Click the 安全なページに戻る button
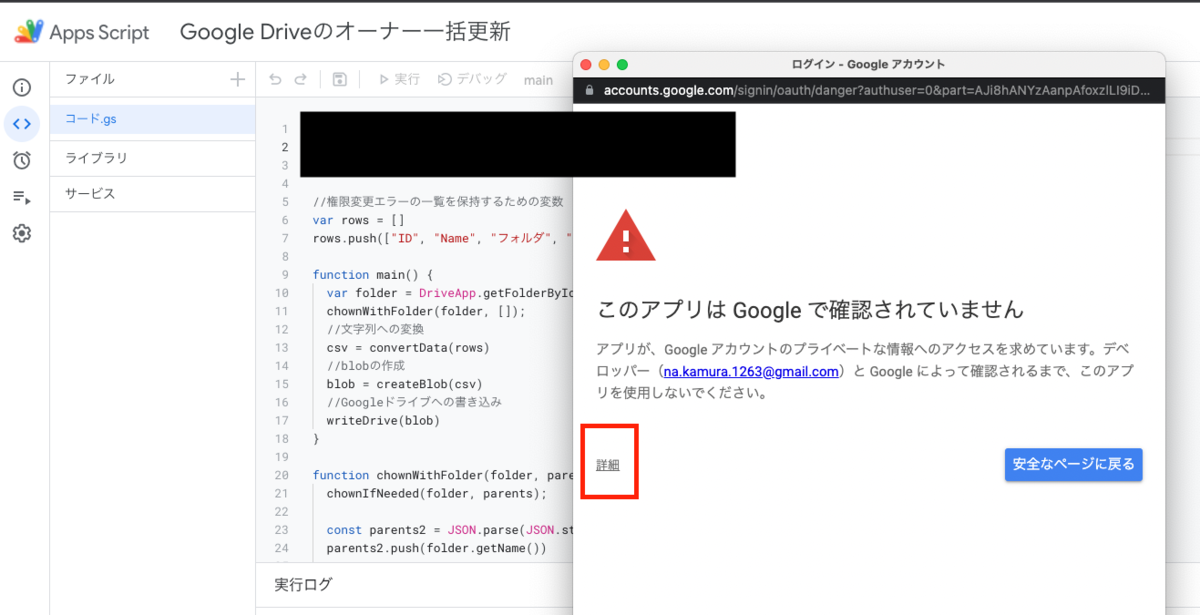 click(x=1073, y=464)
